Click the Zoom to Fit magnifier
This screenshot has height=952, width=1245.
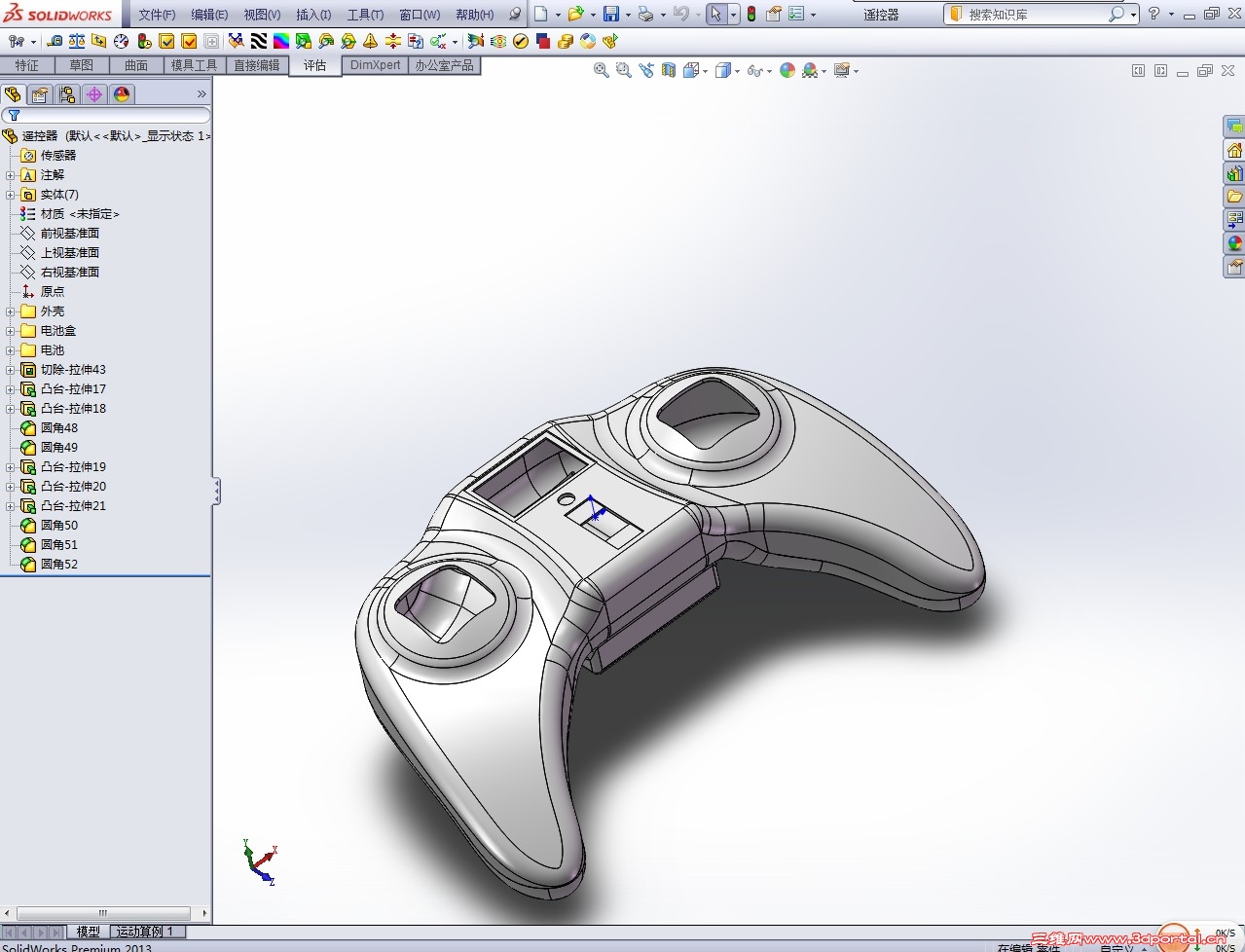602,70
